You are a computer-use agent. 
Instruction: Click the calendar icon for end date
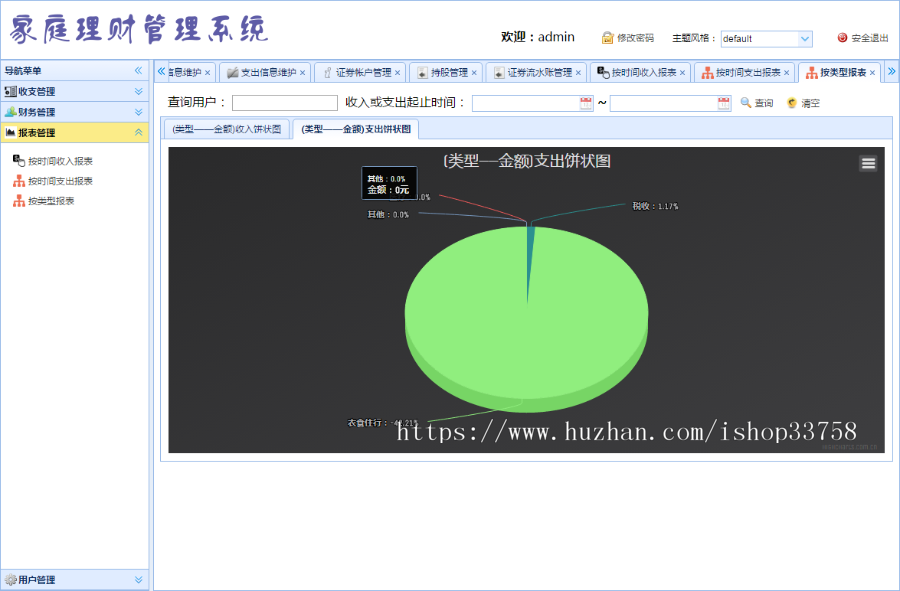(x=722, y=104)
